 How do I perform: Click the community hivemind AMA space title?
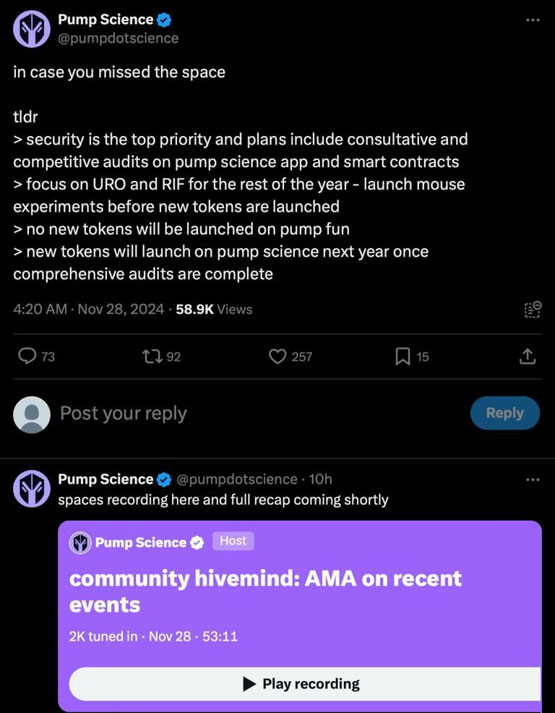tap(265, 591)
